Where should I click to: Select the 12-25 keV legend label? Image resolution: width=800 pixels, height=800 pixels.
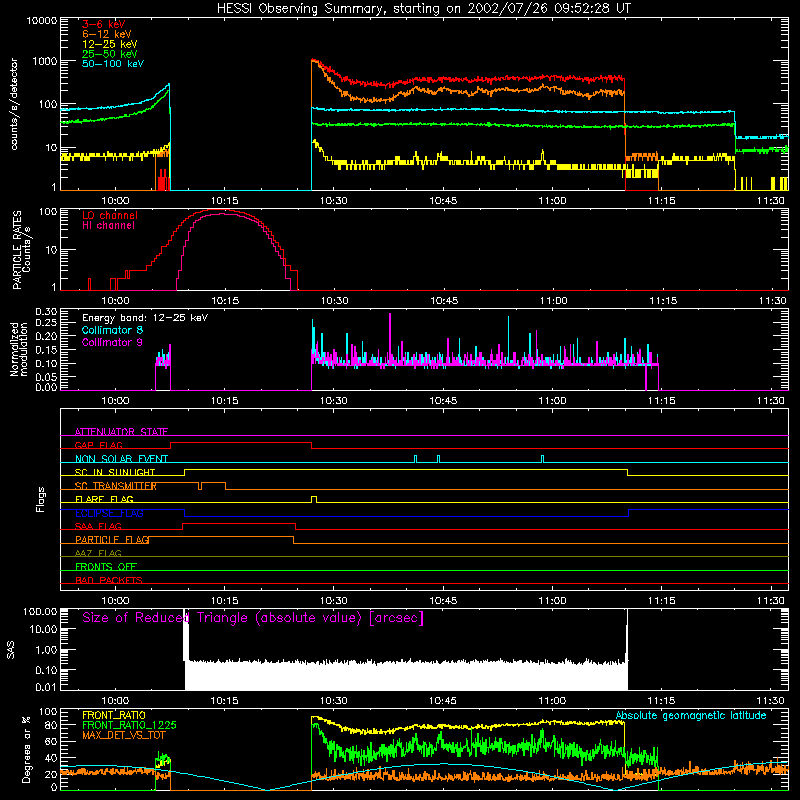click(110, 44)
